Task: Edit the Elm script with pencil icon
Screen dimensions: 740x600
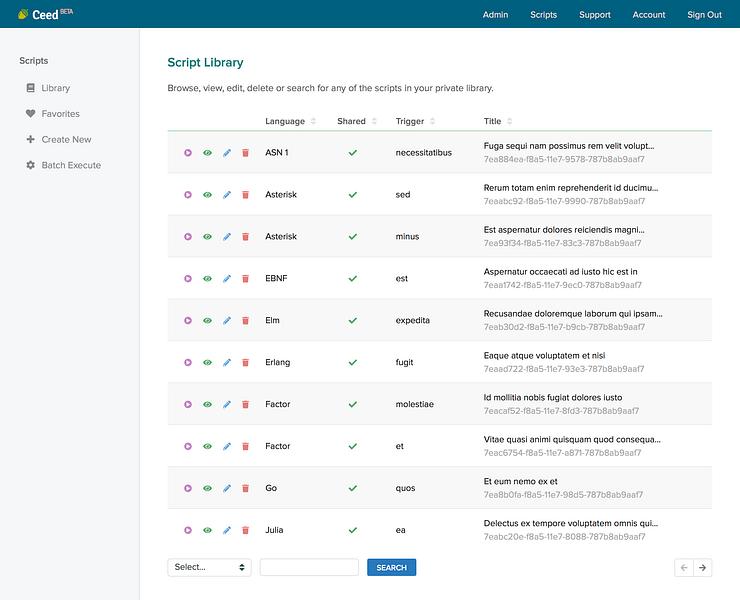Action: coord(227,321)
